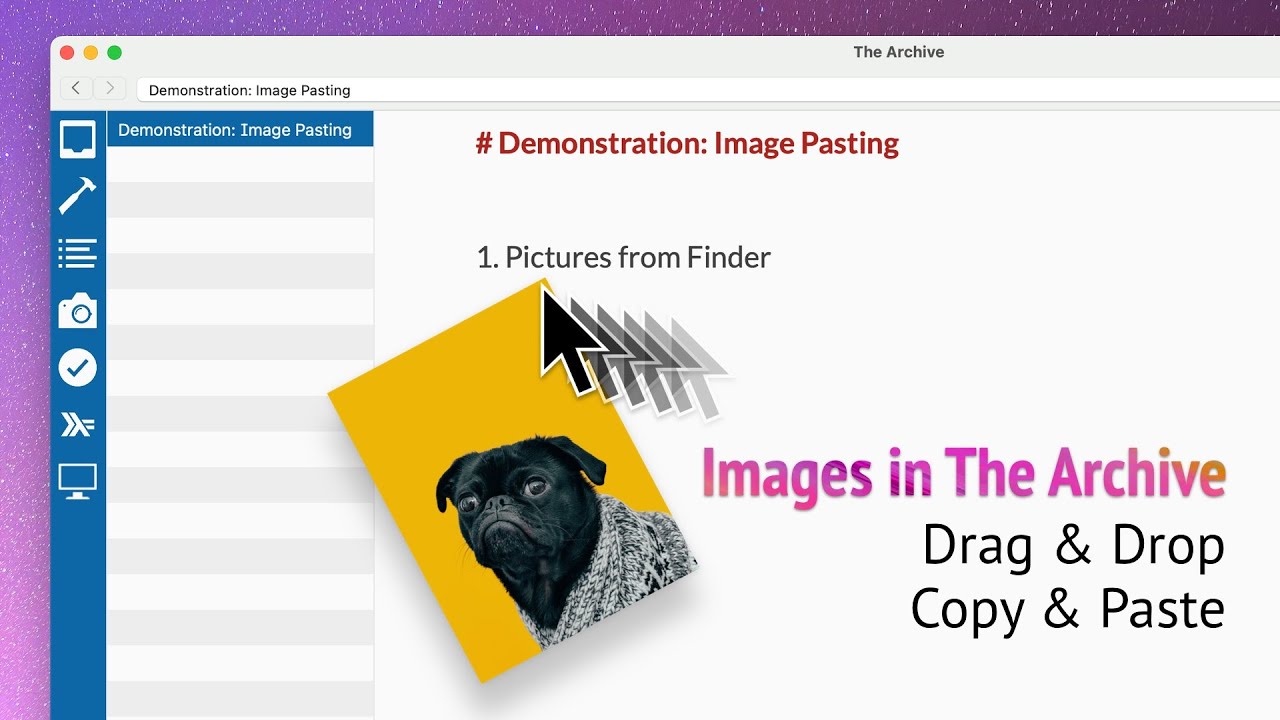Open the bulleted list sidebar icon
Image resolution: width=1280 pixels, height=720 pixels.
pos(77,253)
